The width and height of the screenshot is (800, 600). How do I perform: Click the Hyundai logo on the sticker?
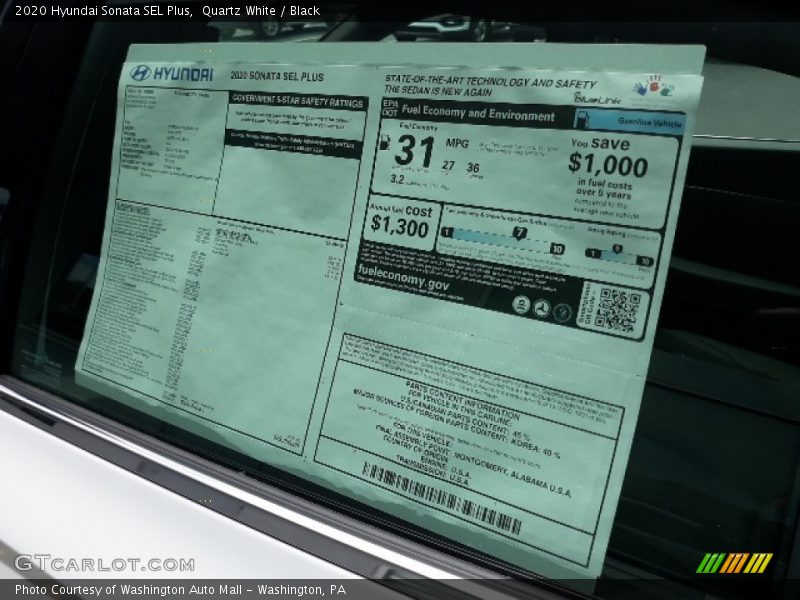point(171,74)
